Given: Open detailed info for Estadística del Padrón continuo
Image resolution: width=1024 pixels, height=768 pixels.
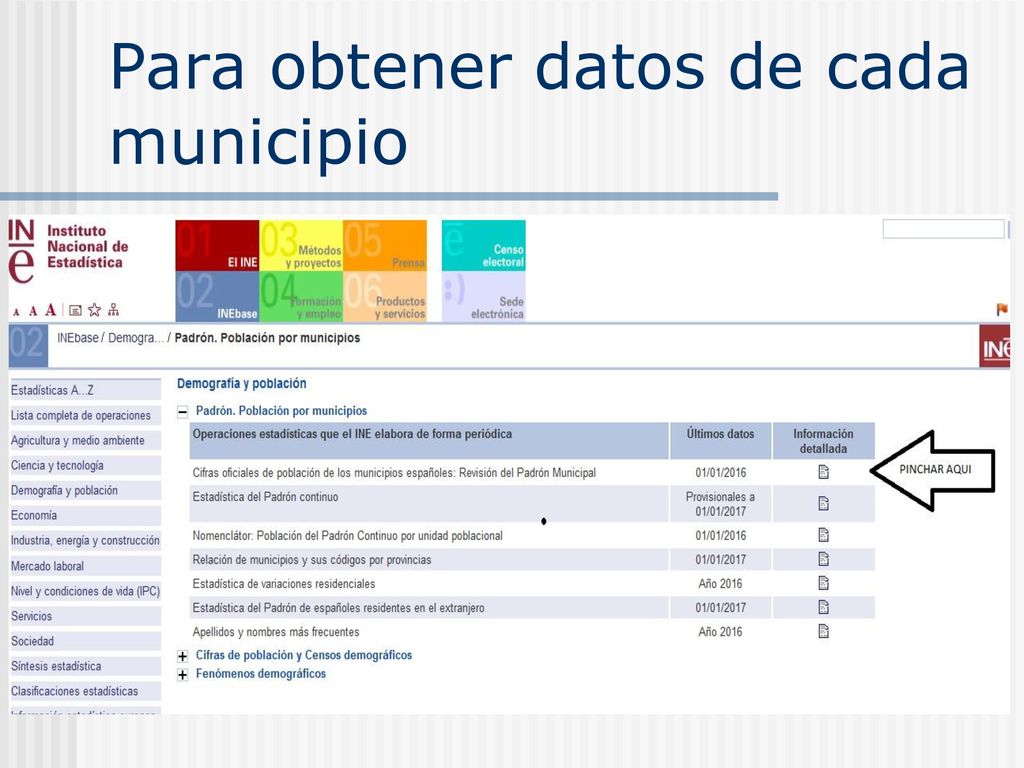Looking at the screenshot, I should [824, 504].
